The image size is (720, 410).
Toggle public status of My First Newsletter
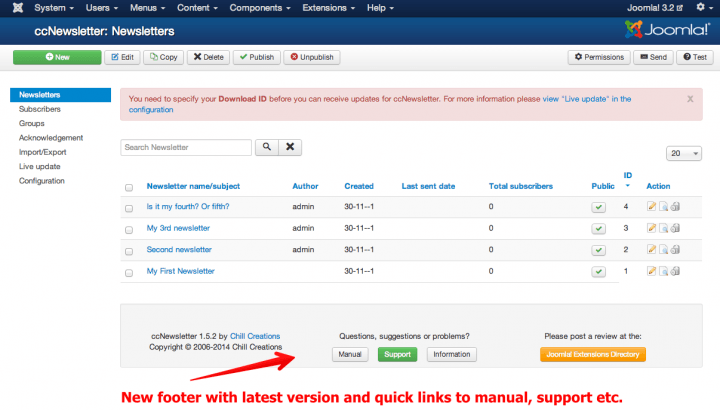(x=598, y=272)
